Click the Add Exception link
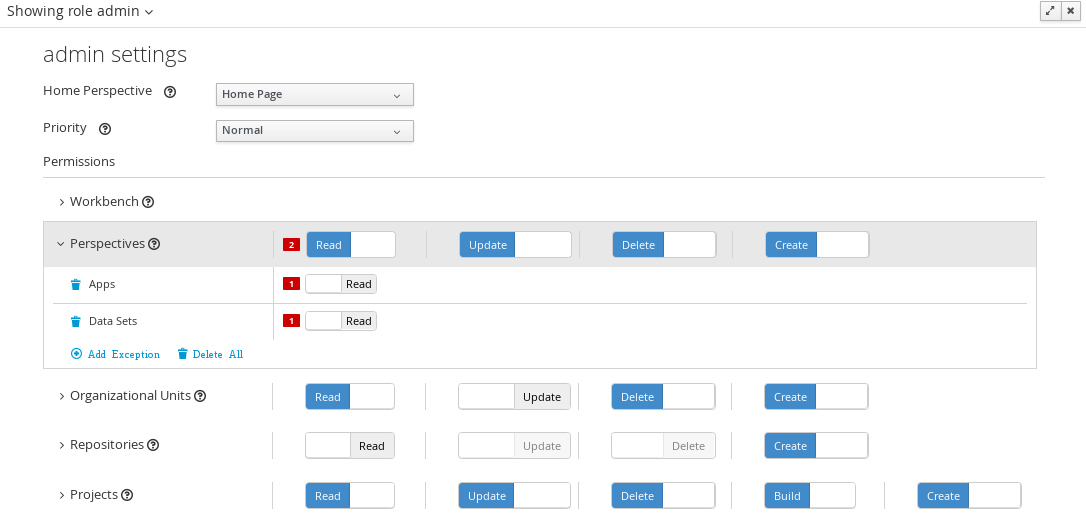Screen dimensions: 1086x529 click(x=115, y=354)
